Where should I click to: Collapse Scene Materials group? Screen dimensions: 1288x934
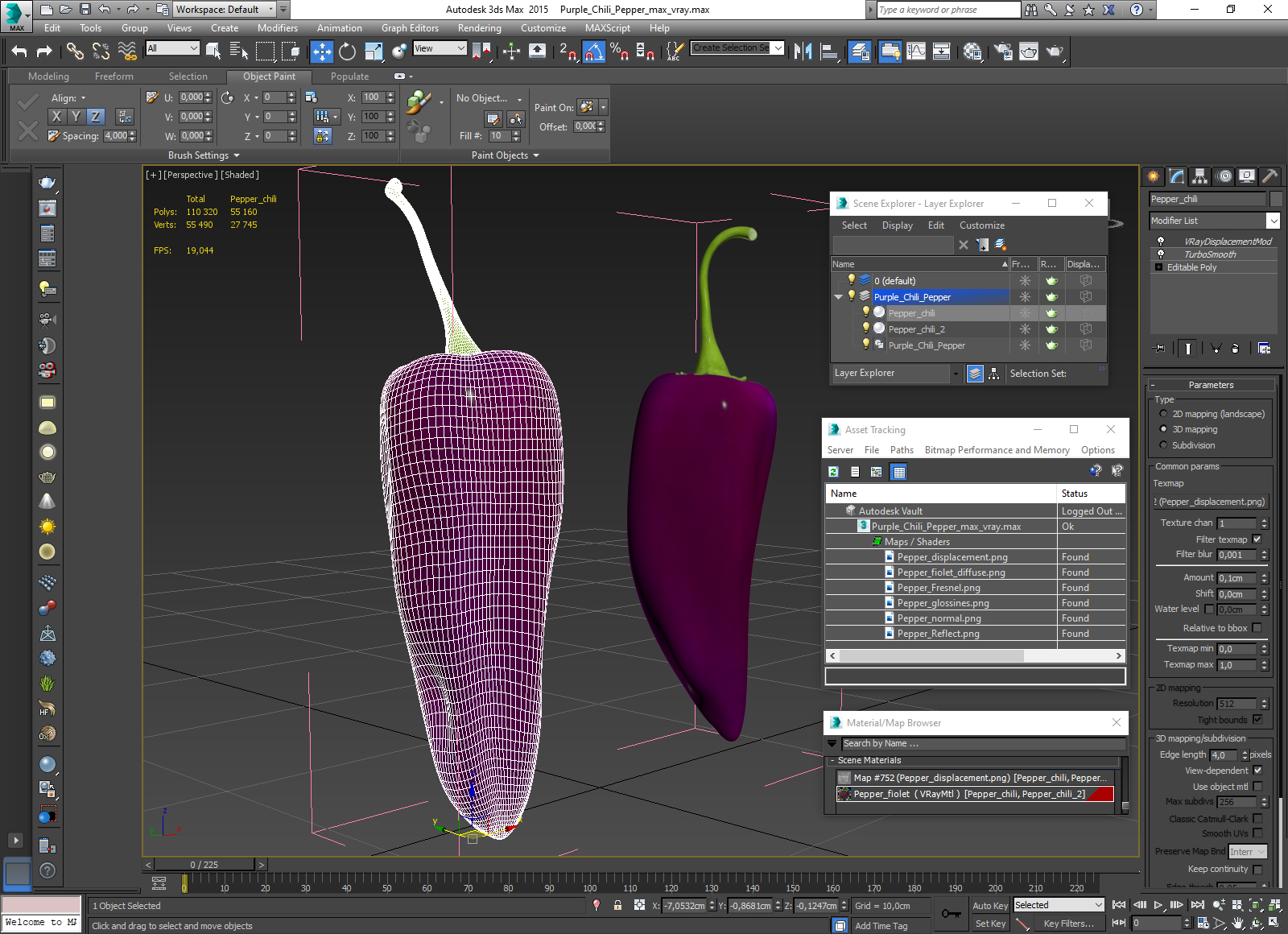tap(832, 760)
